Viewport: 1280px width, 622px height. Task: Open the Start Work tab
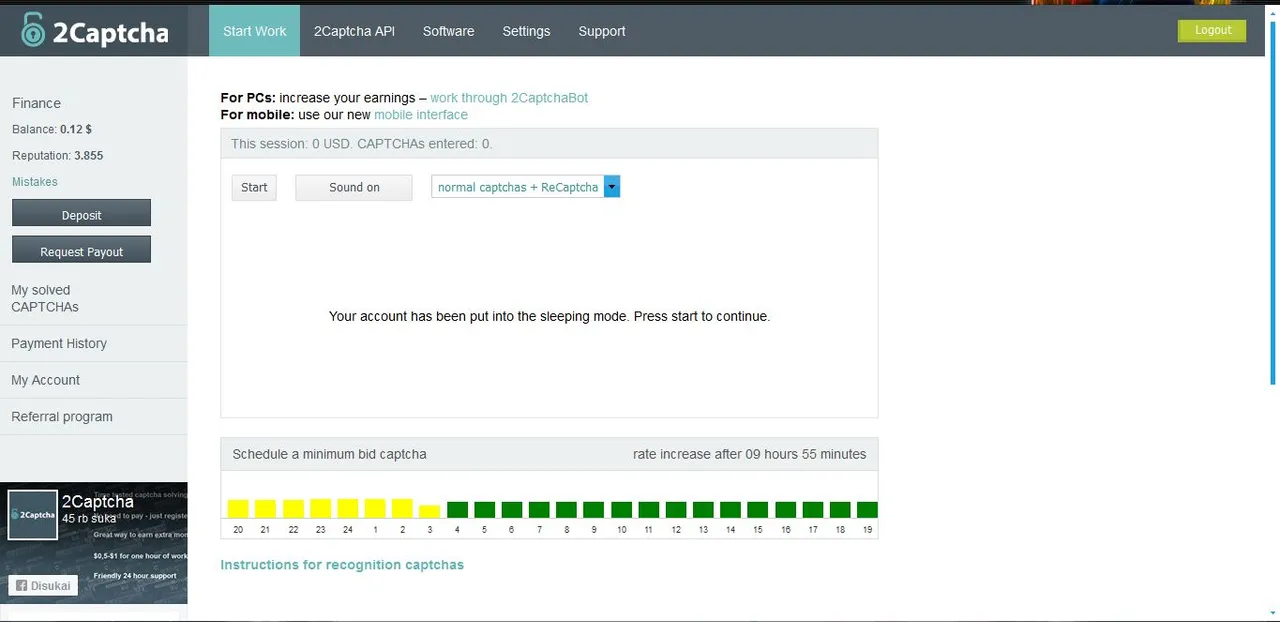tap(254, 31)
